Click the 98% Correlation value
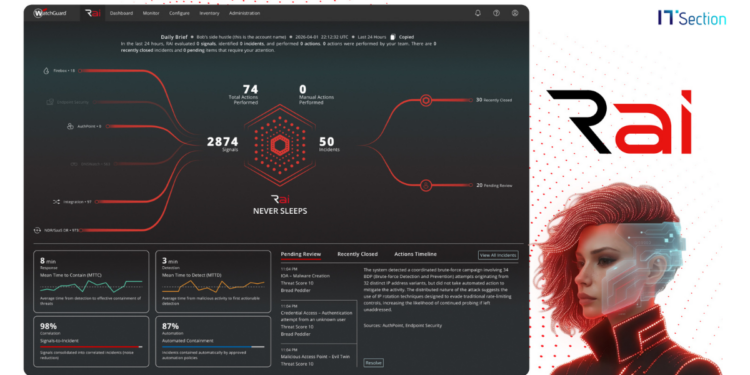Image resolution: width=750 pixels, height=375 pixels. [x=48, y=326]
